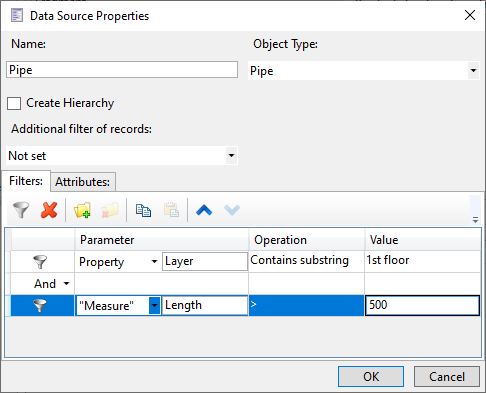
Task: Click the value field containing 500
Action: (x=422, y=305)
